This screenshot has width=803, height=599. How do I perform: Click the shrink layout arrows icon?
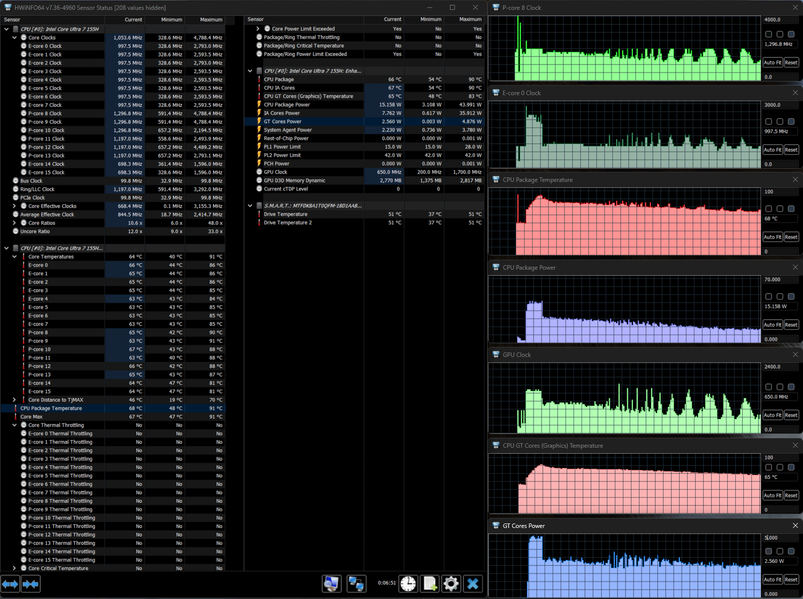click(31, 584)
